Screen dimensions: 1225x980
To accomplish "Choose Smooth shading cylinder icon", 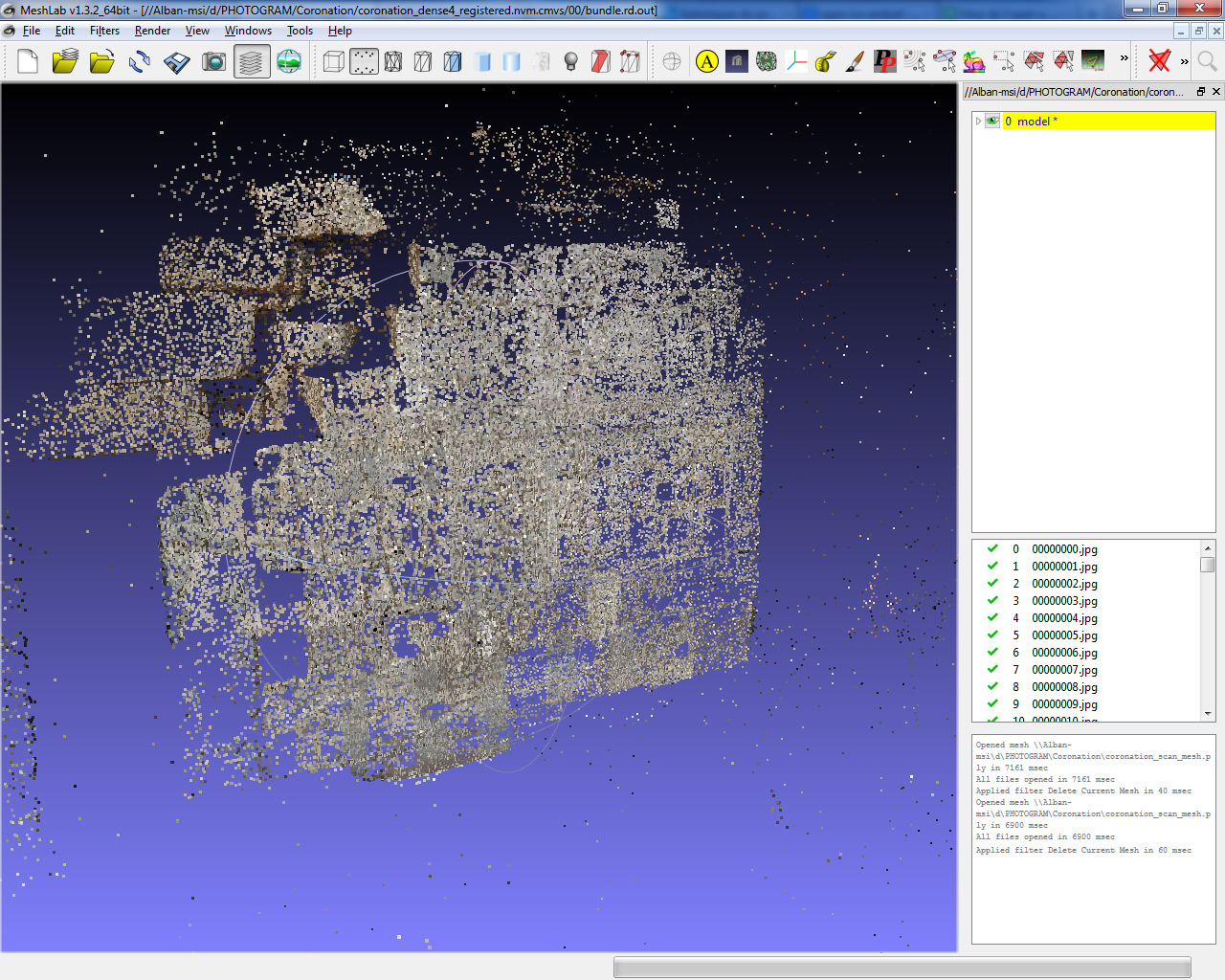I will (512, 62).
